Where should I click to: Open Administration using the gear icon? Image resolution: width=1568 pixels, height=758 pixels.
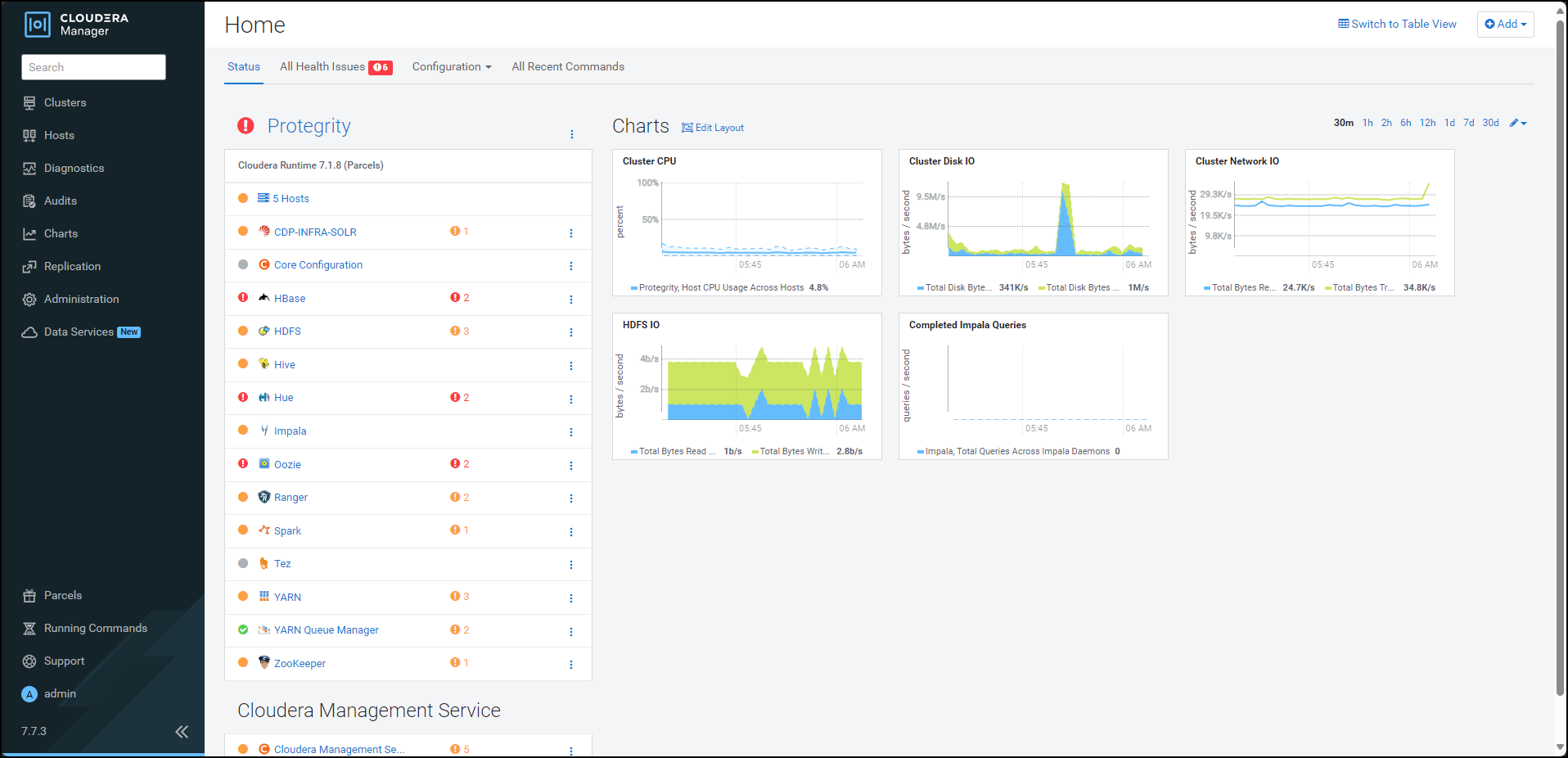[x=29, y=300]
